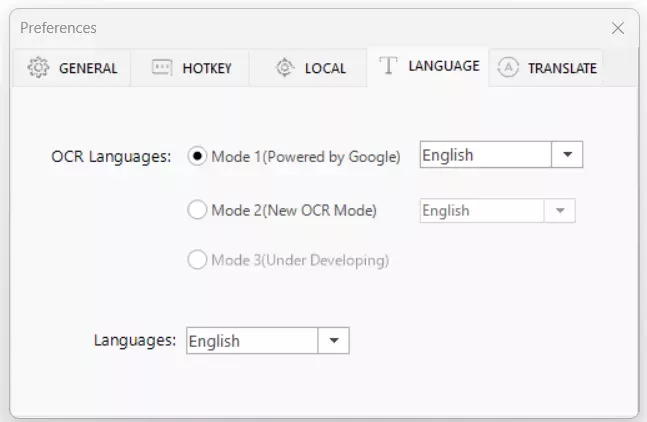The width and height of the screenshot is (647, 422).
Task: Click the Languages English combo field
Action: pos(252,341)
